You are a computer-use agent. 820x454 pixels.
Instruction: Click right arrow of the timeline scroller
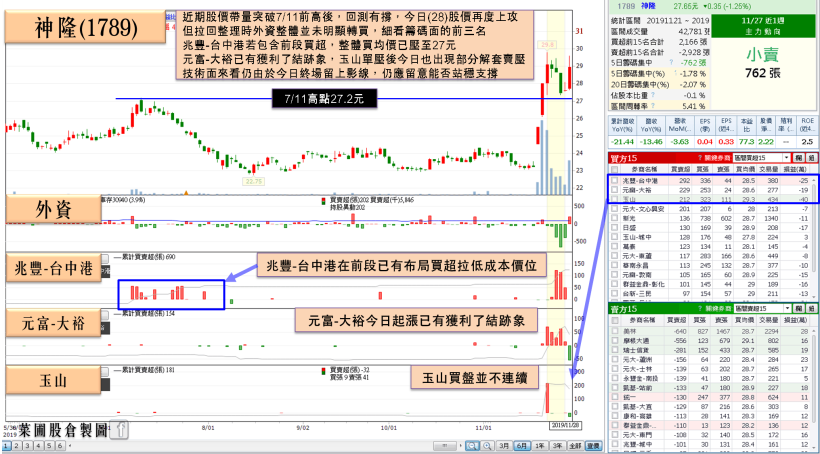[x=461, y=446]
